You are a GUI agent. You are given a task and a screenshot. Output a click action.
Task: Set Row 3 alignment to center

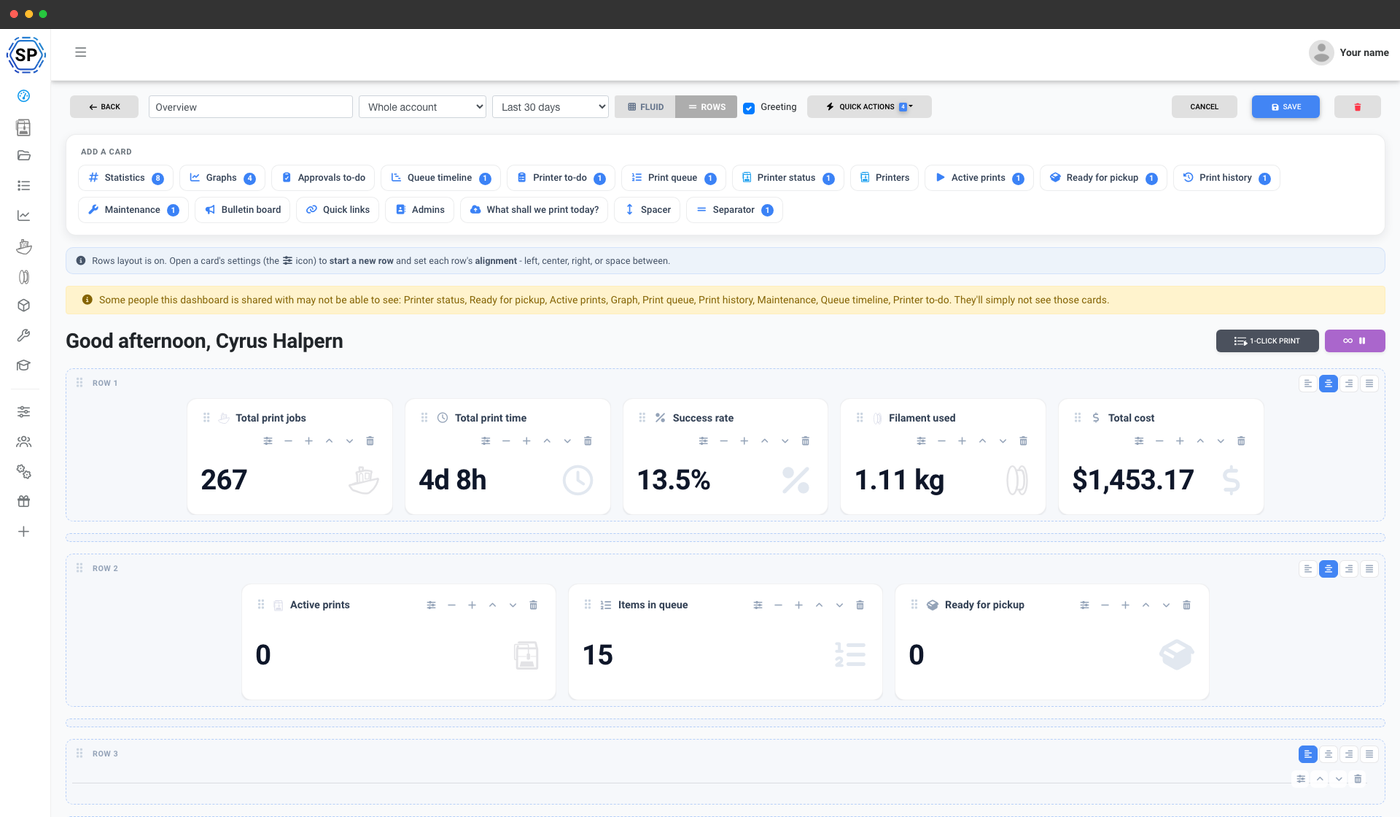pyautogui.click(x=1328, y=754)
